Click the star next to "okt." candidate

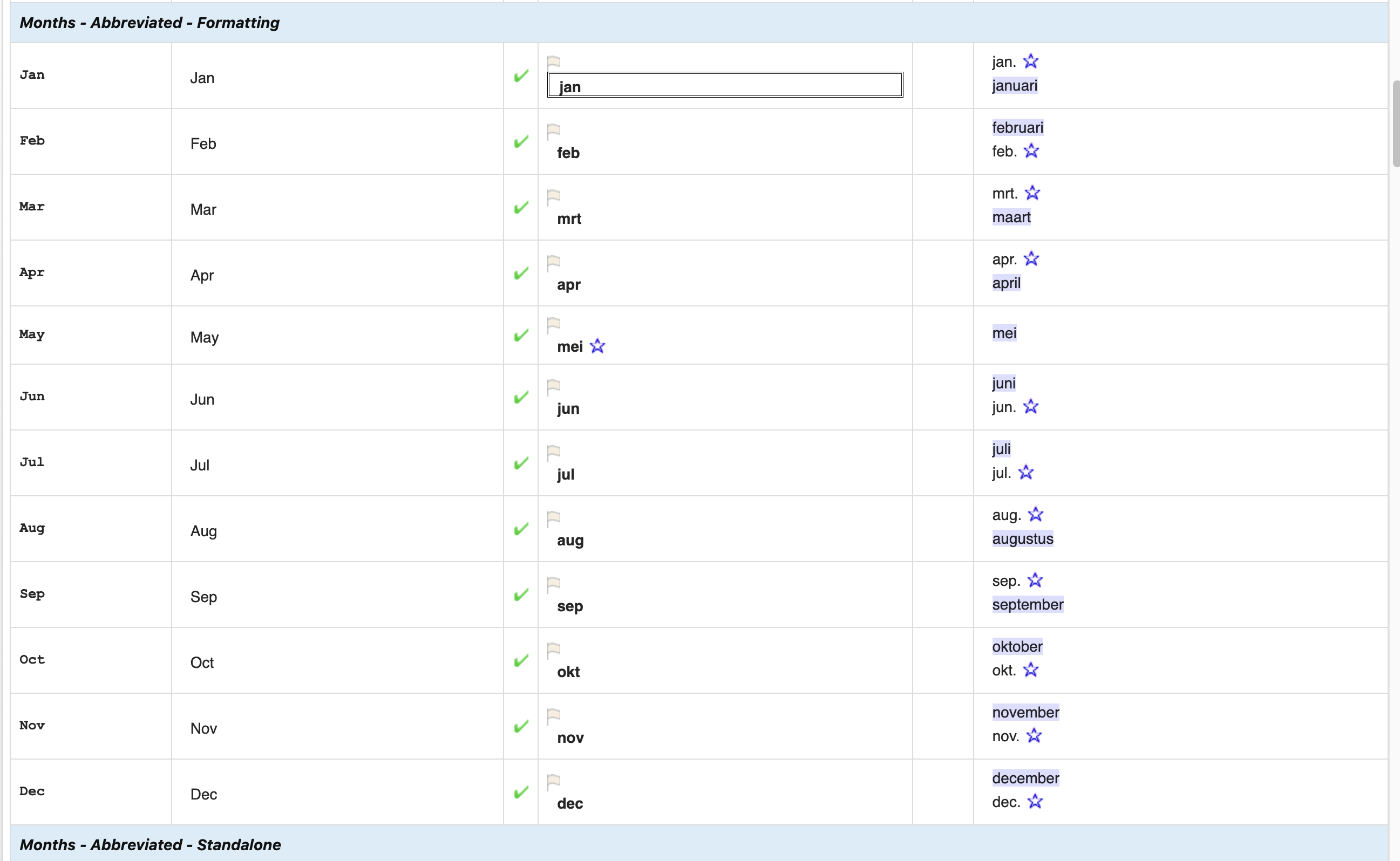1032,670
